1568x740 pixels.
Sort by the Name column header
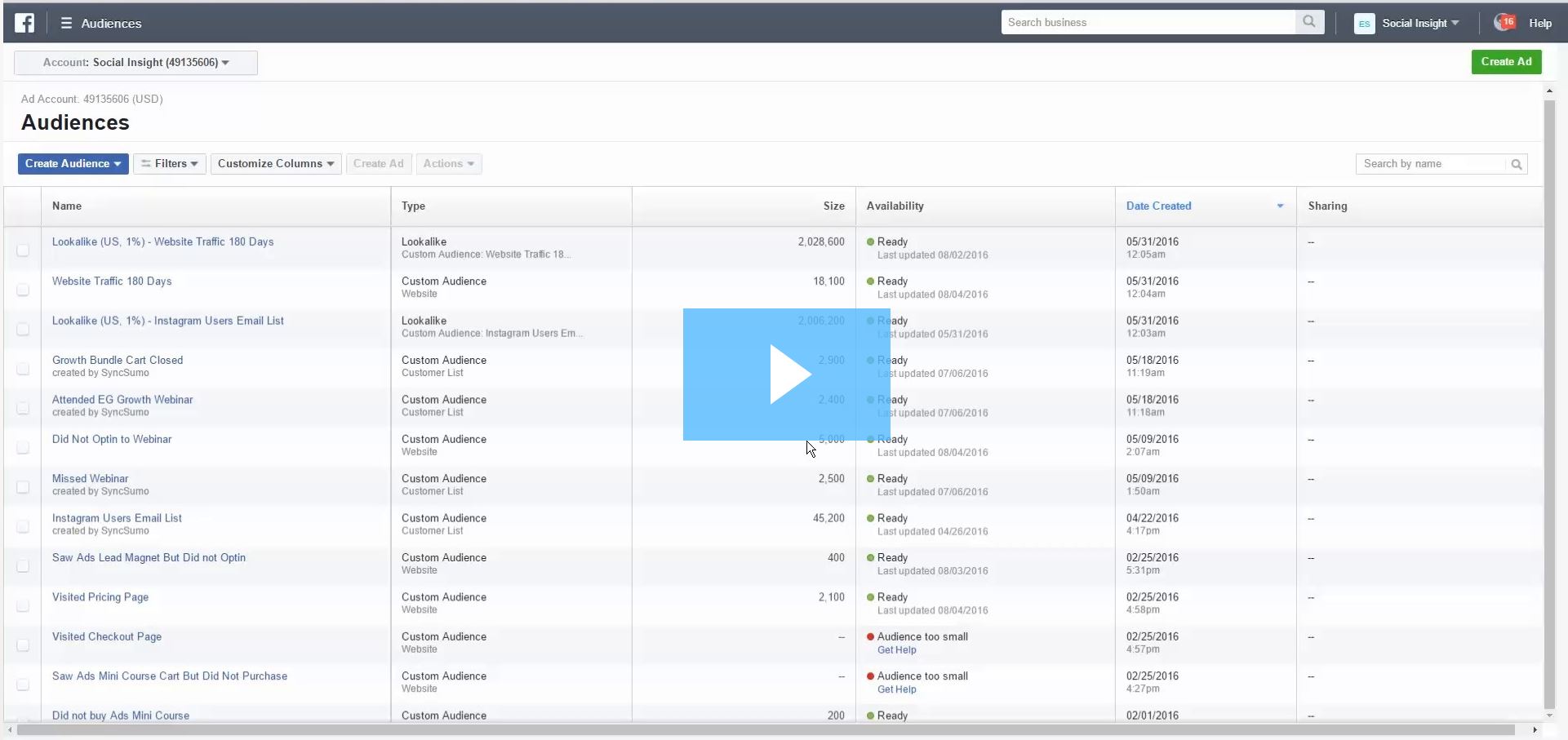[x=67, y=206]
